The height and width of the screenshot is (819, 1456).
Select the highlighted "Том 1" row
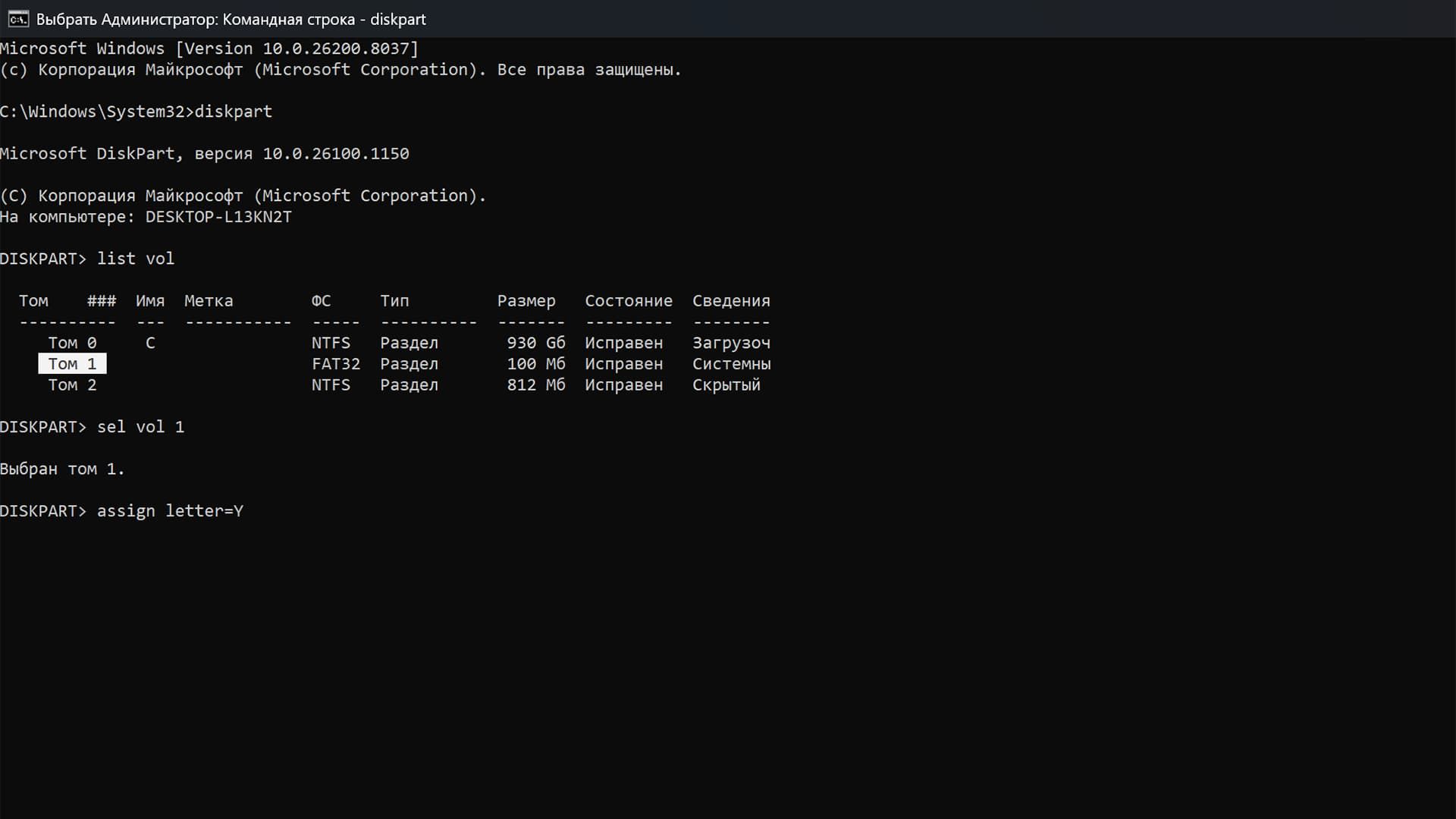72,363
